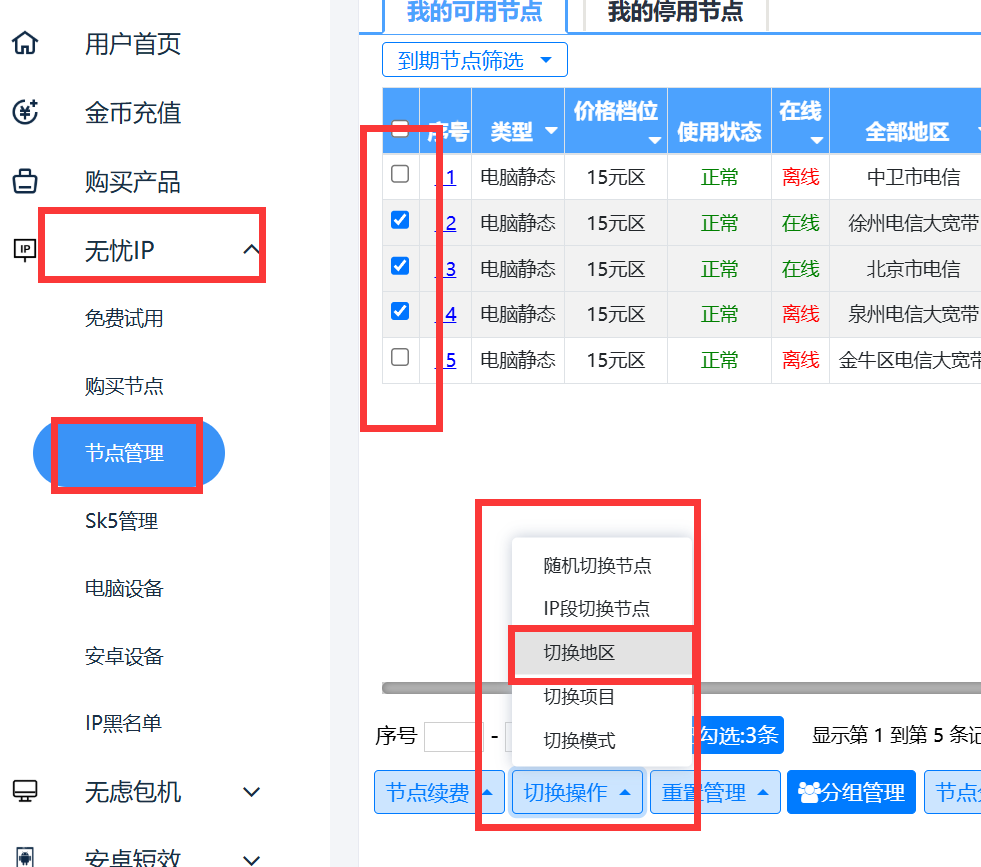Select 切换地区 from the popup menu

click(579, 653)
